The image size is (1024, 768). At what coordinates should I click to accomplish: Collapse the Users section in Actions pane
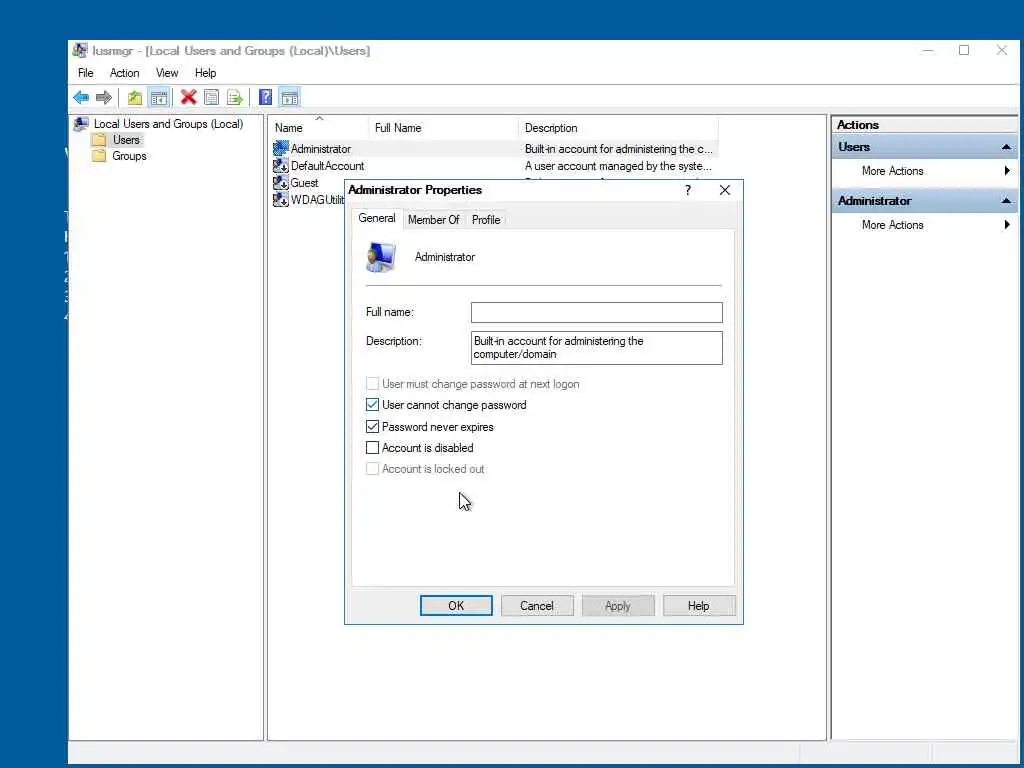click(1006, 148)
